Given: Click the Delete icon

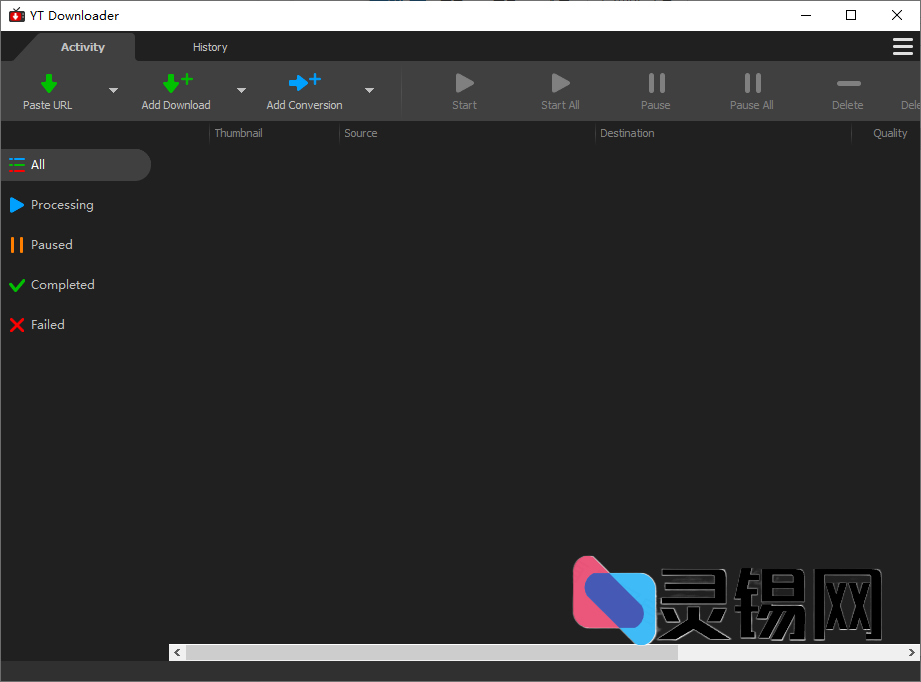Looking at the screenshot, I should 847,83.
